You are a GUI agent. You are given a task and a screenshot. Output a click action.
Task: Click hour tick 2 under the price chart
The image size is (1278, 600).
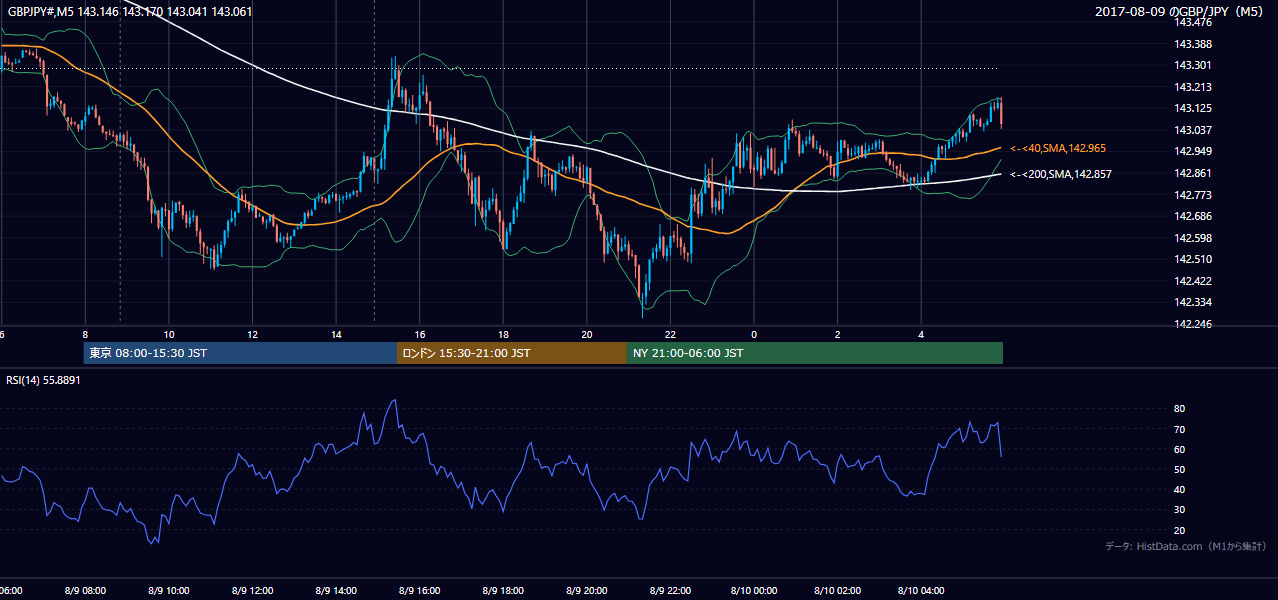[837, 335]
